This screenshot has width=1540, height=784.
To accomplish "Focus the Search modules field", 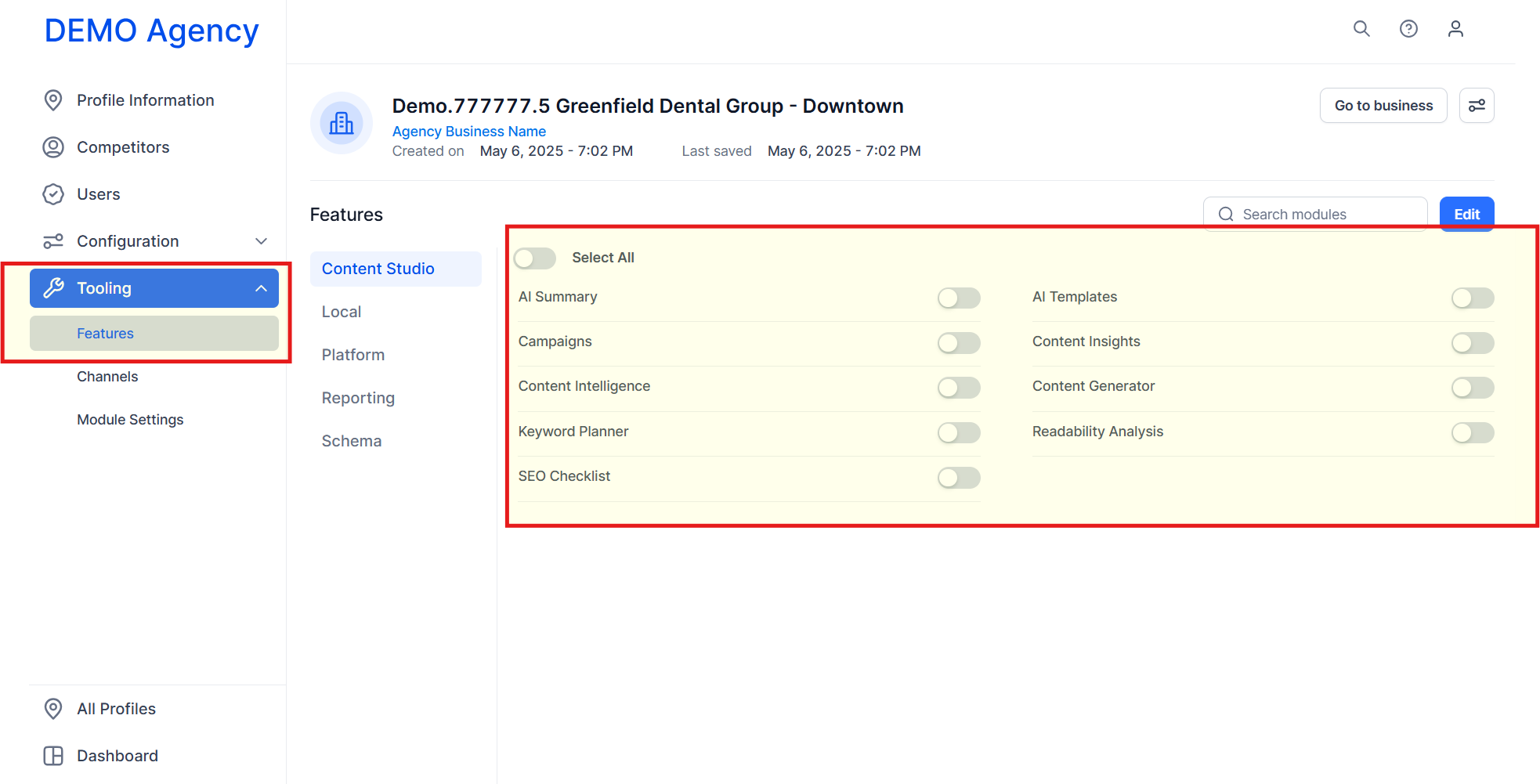I will pos(1315,215).
